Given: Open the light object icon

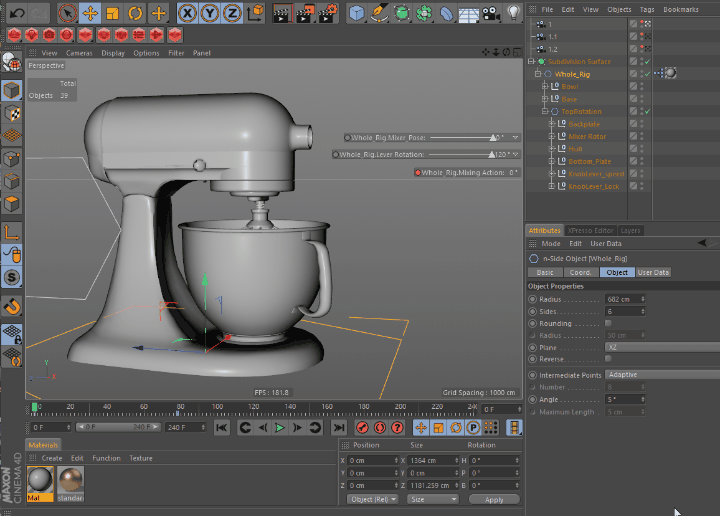Looking at the screenshot, I should [x=514, y=13].
